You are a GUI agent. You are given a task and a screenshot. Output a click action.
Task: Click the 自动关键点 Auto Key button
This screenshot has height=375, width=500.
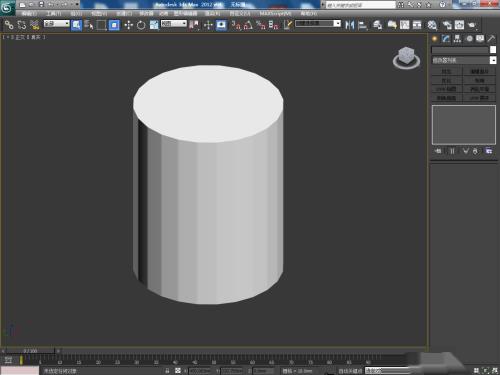pos(350,370)
